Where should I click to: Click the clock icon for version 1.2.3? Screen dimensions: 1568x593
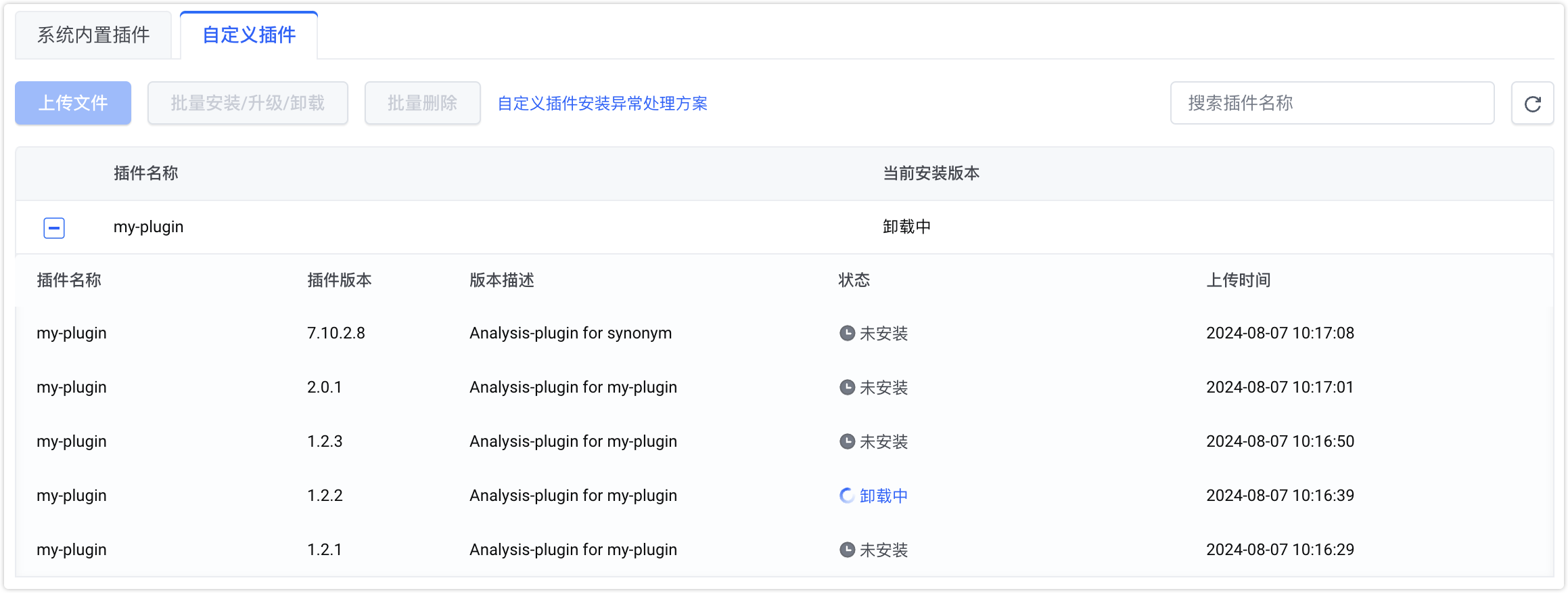[x=847, y=441]
